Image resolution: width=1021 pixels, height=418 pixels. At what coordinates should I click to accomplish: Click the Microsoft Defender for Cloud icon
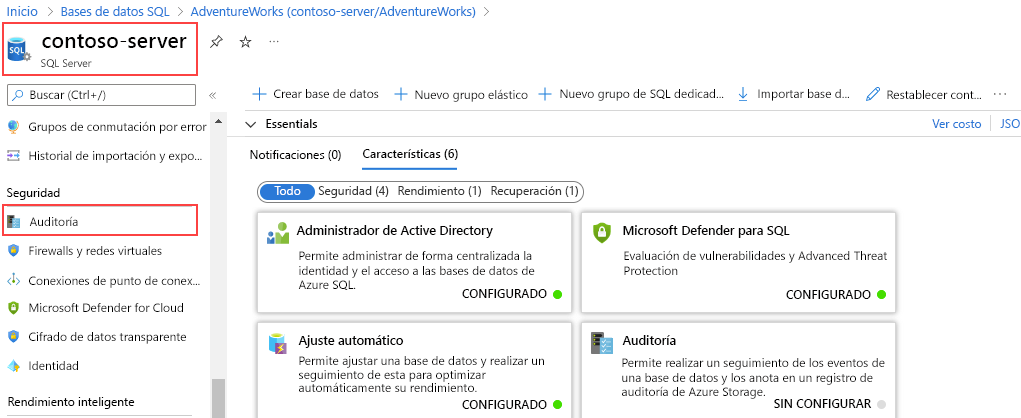click(14, 308)
